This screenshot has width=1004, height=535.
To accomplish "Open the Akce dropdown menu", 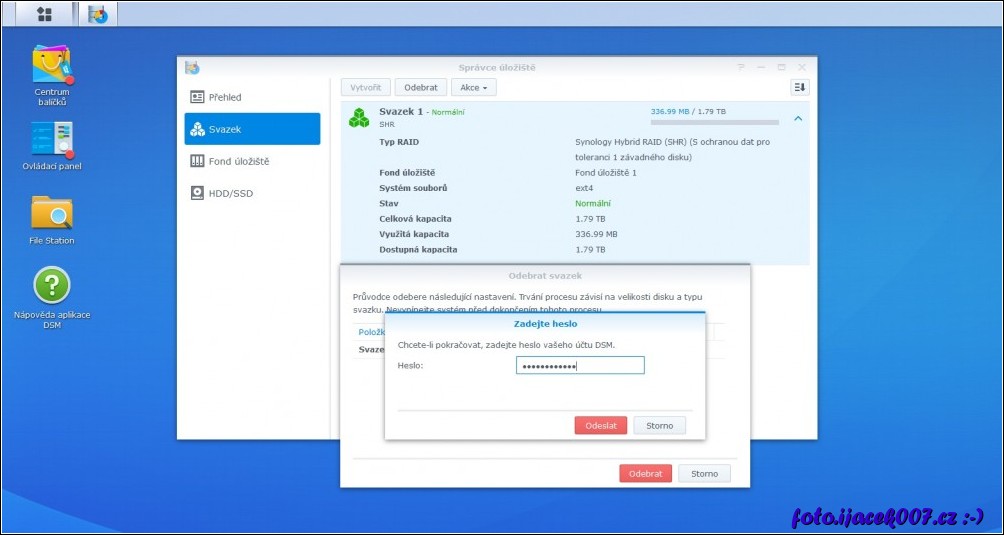I will (x=473, y=88).
